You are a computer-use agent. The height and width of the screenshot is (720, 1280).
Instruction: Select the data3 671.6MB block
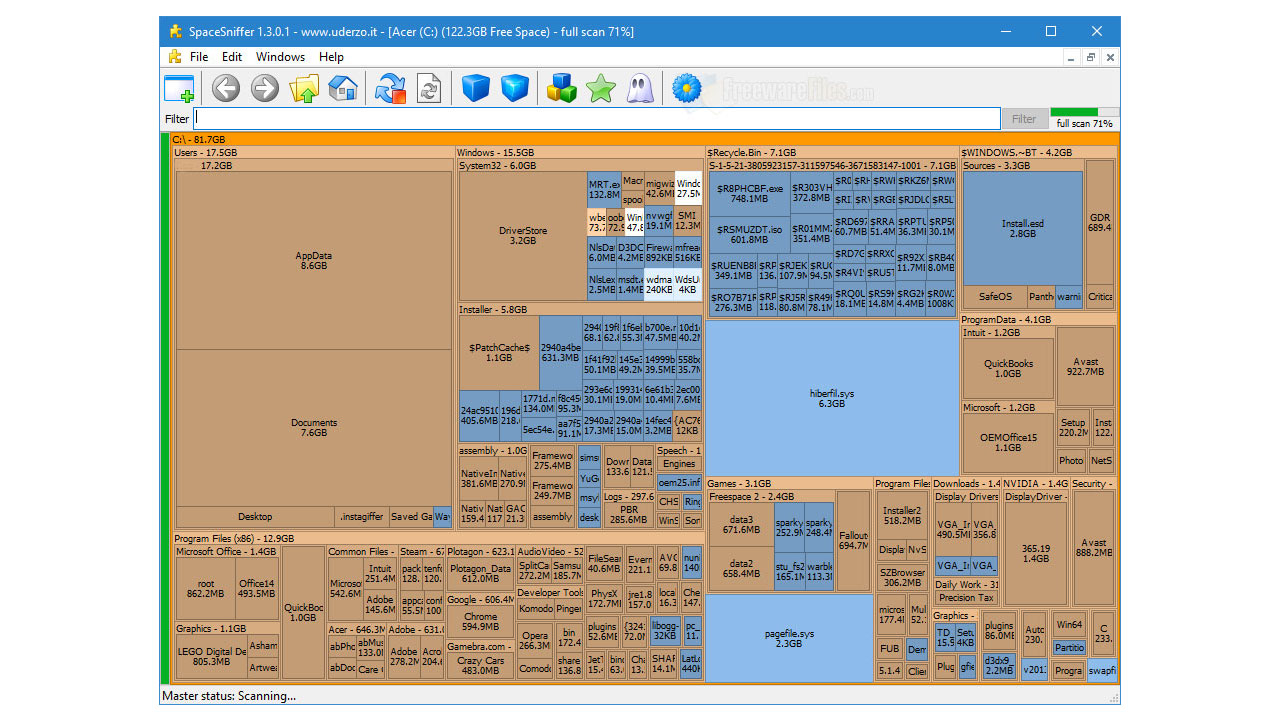point(741,525)
